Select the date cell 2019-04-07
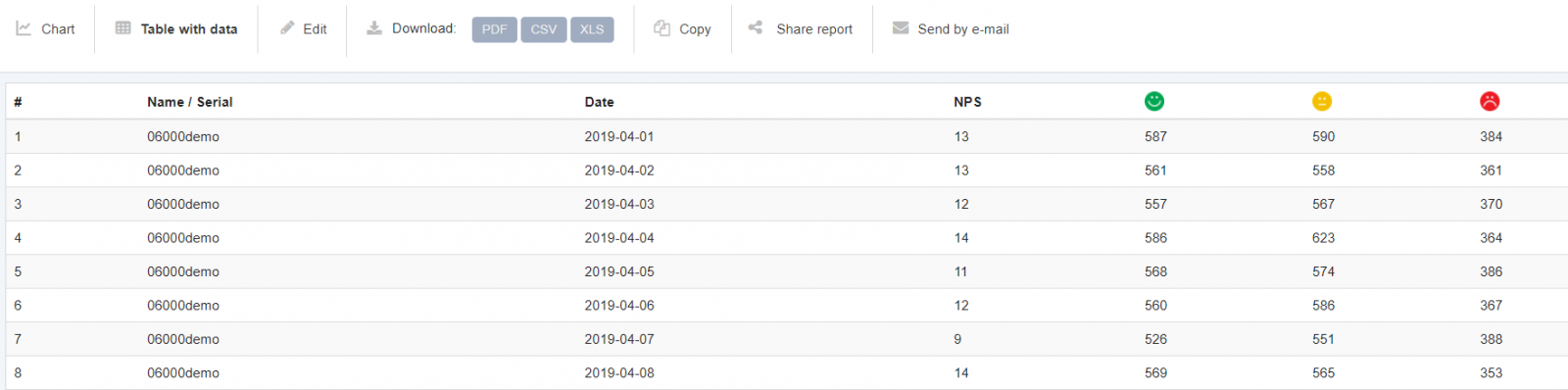 pyautogui.click(x=619, y=339)
